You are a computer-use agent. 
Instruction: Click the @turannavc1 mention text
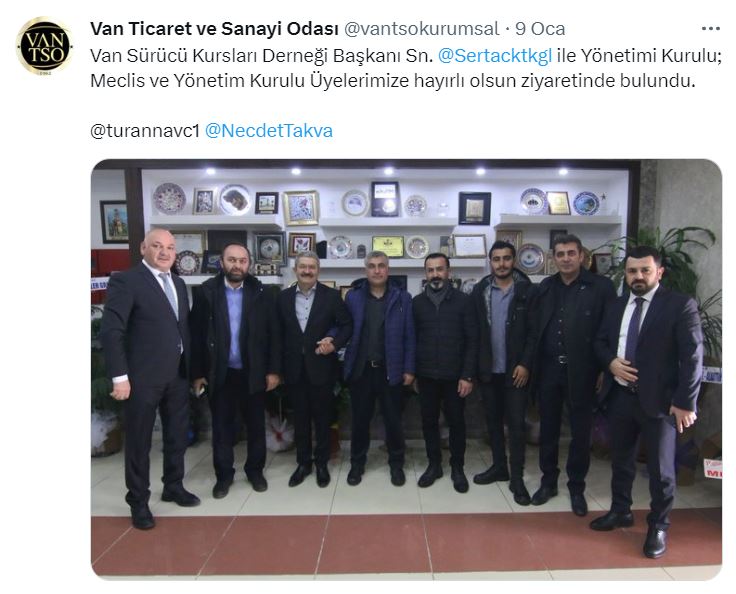(145, 131)
